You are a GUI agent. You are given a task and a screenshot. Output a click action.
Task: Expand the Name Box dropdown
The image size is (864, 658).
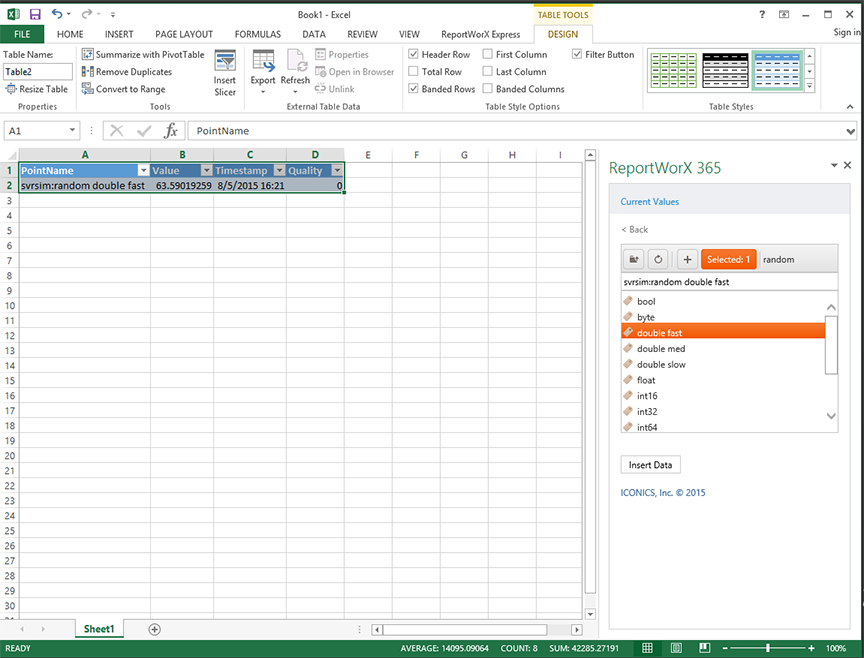(73, 131)
